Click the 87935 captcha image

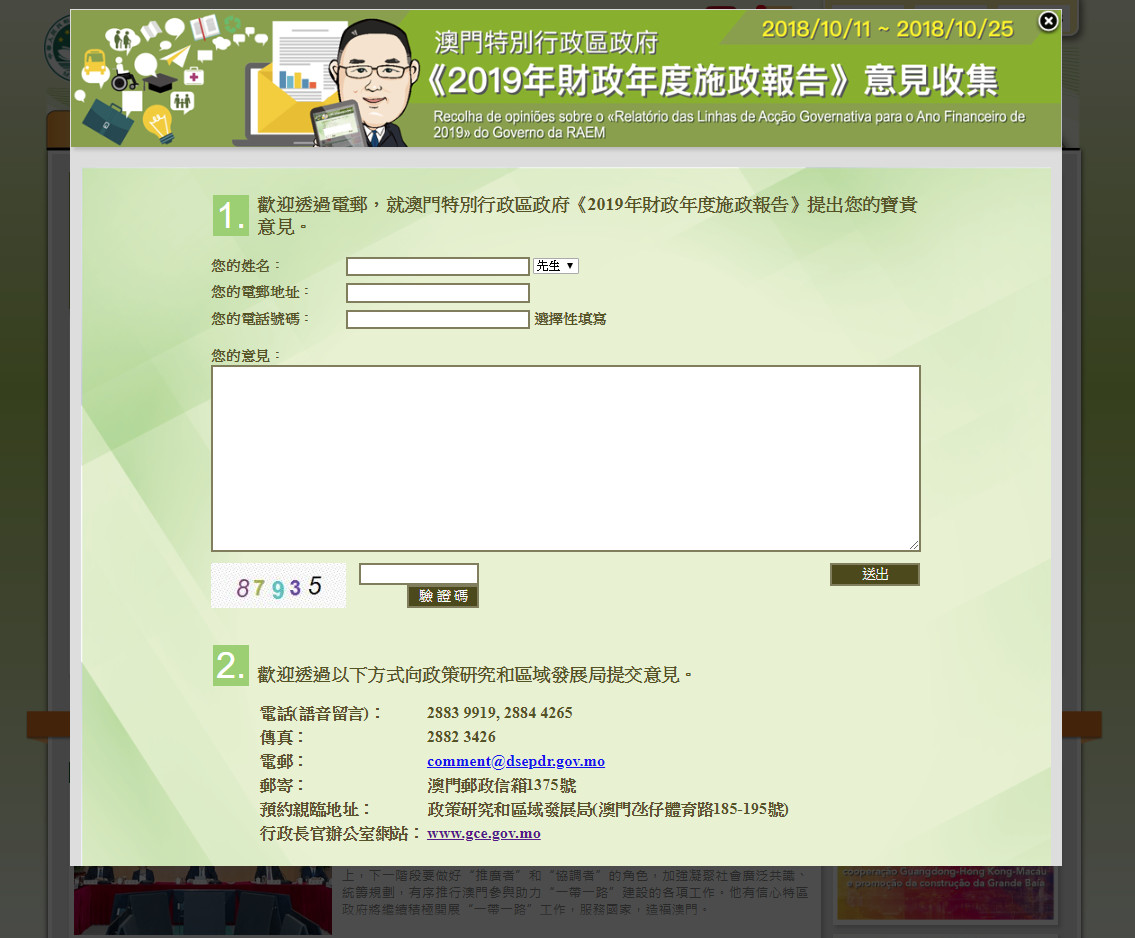(278, 586)
